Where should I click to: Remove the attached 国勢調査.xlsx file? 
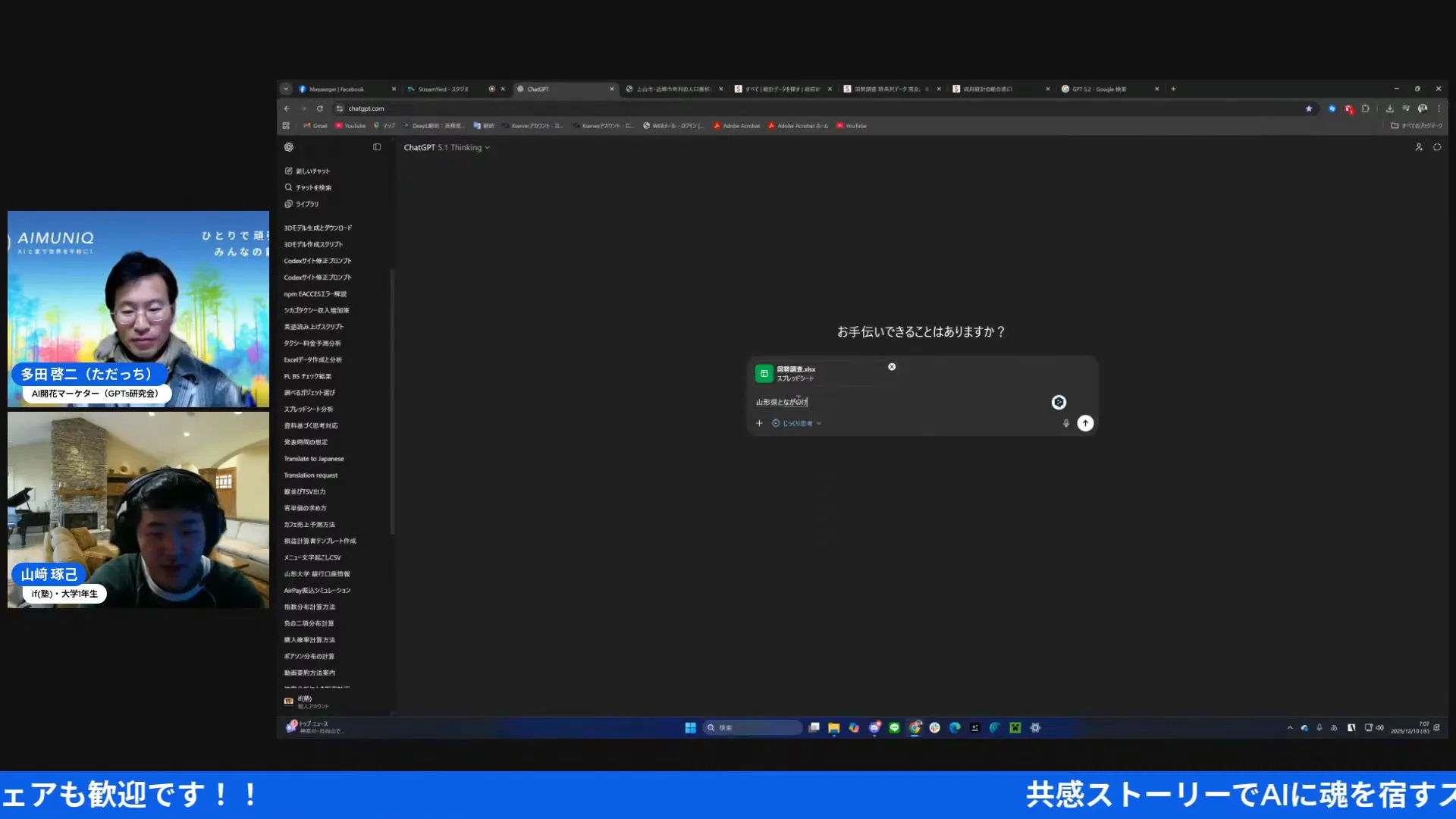(x=892, y=366)
